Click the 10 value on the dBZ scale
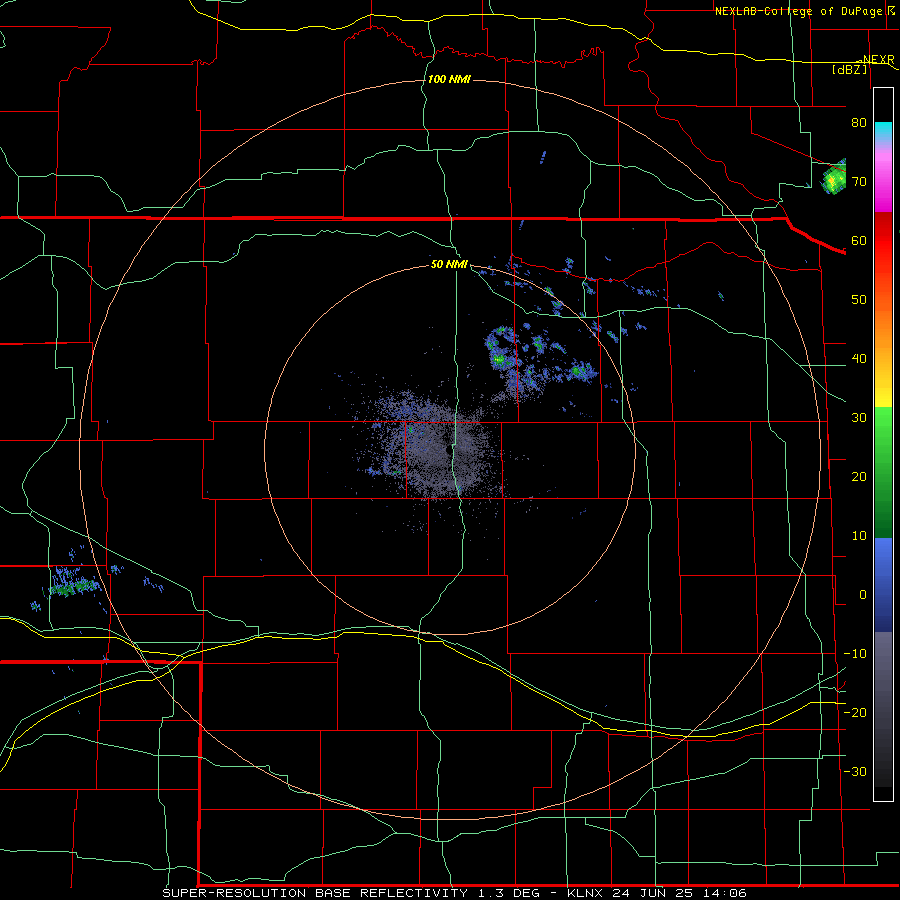The image size is (900, 900). (859, 536)
